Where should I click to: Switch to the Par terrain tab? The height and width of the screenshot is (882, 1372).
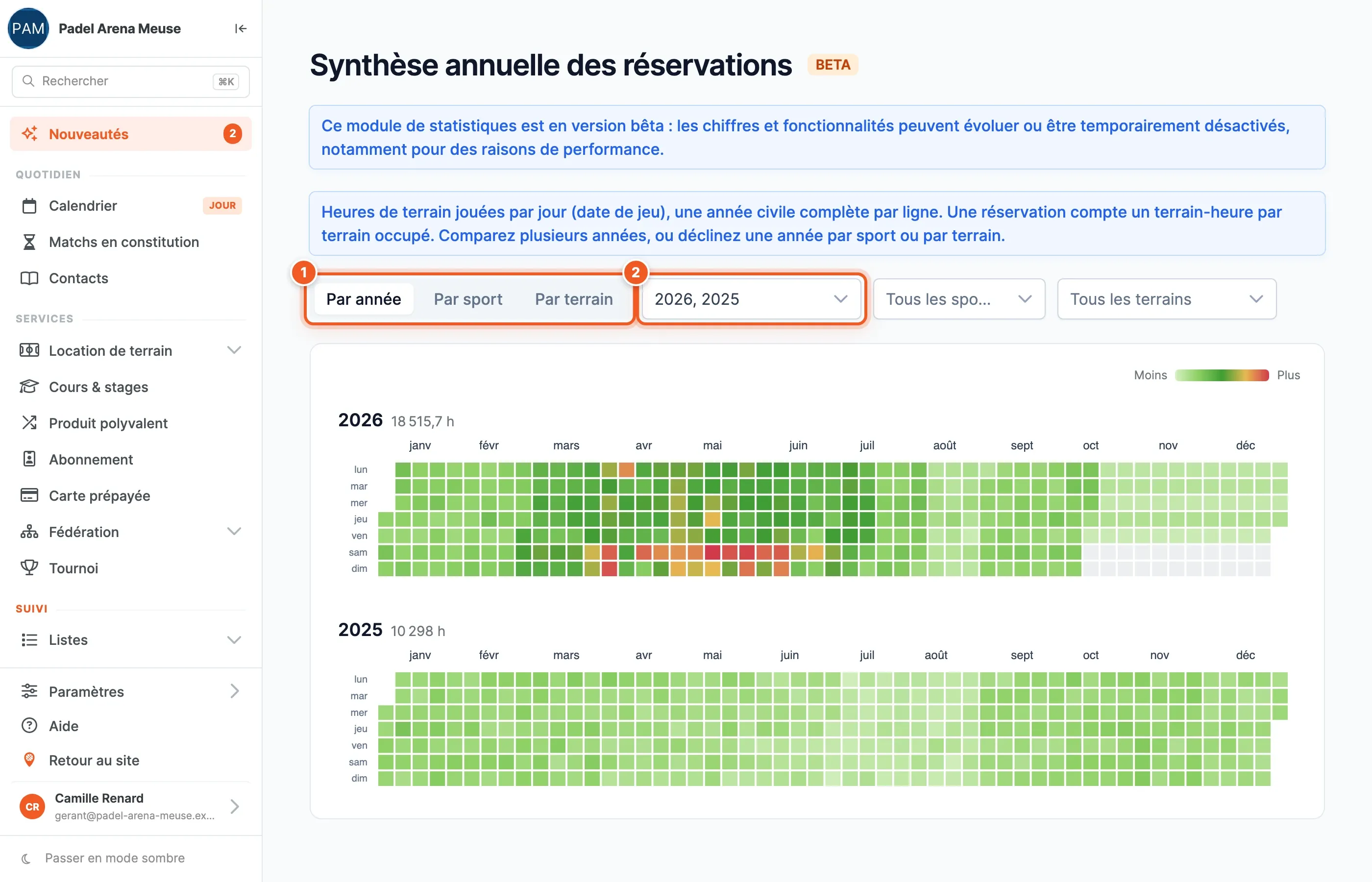[x=574, y=299]
